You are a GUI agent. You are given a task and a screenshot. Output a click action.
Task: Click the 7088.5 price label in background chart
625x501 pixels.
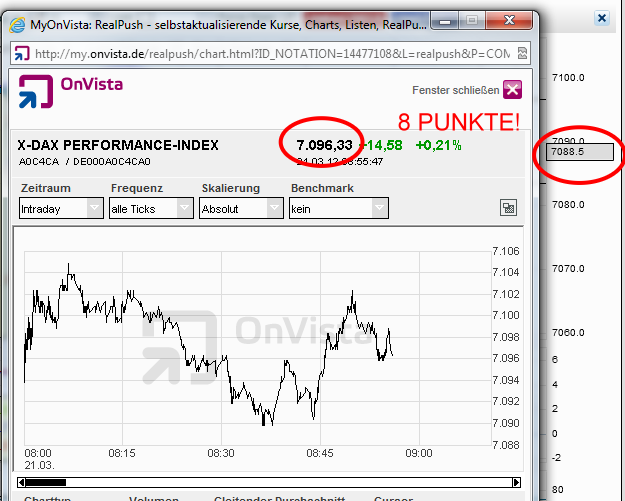580,152
